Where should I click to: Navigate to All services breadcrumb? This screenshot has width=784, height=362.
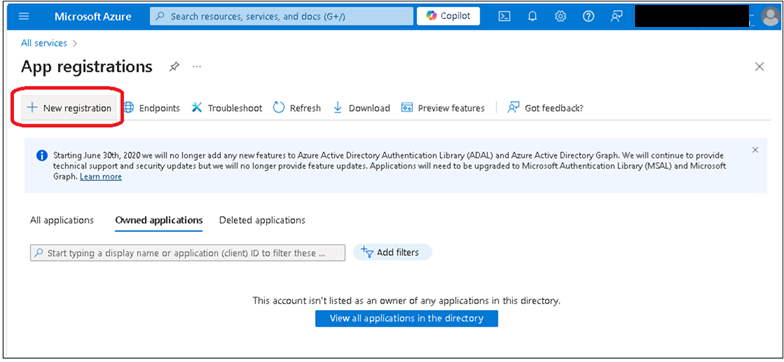pyautogui.click(x=44, y=43)
